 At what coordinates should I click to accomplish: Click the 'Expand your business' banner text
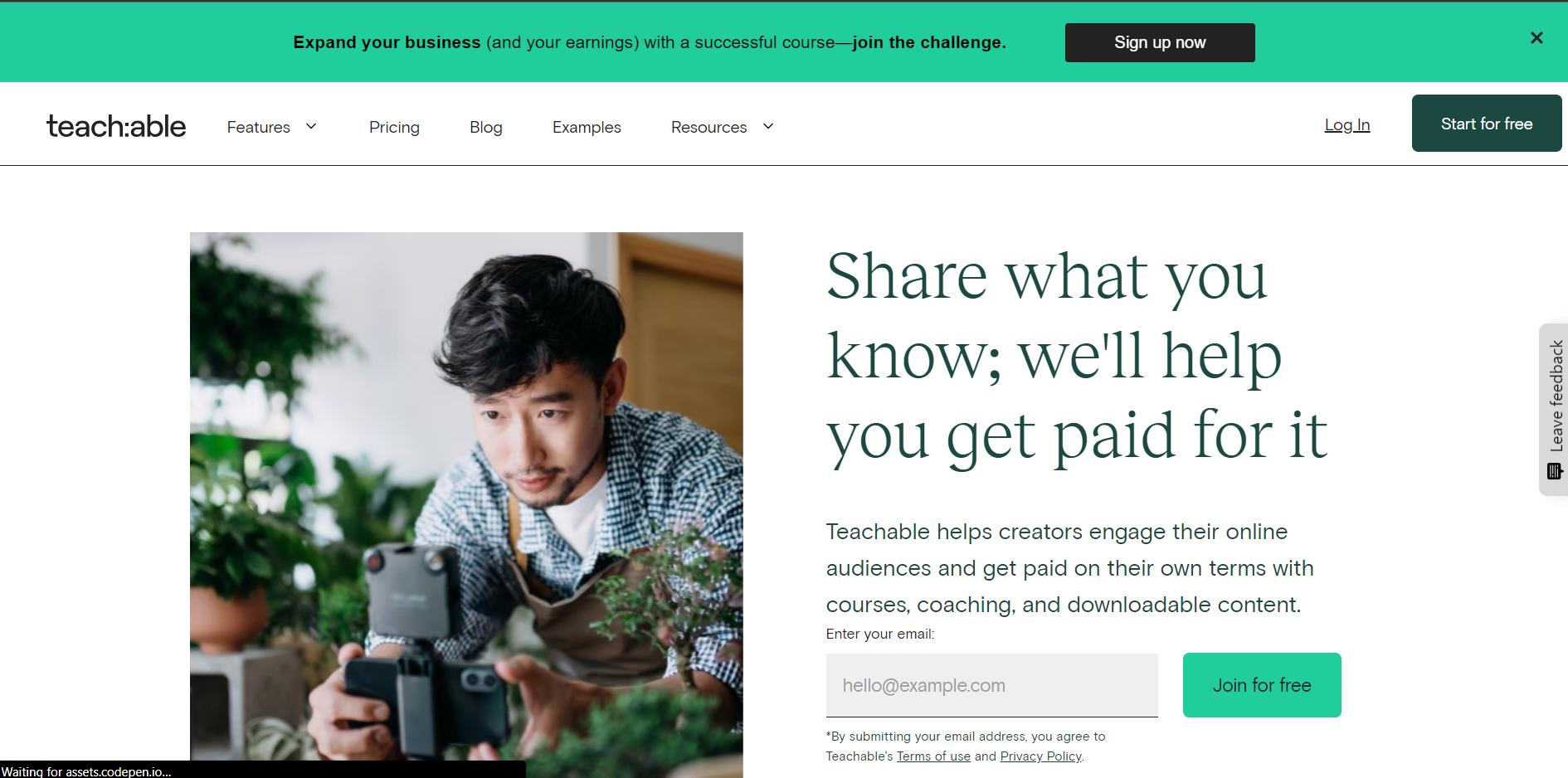point(650,42)
